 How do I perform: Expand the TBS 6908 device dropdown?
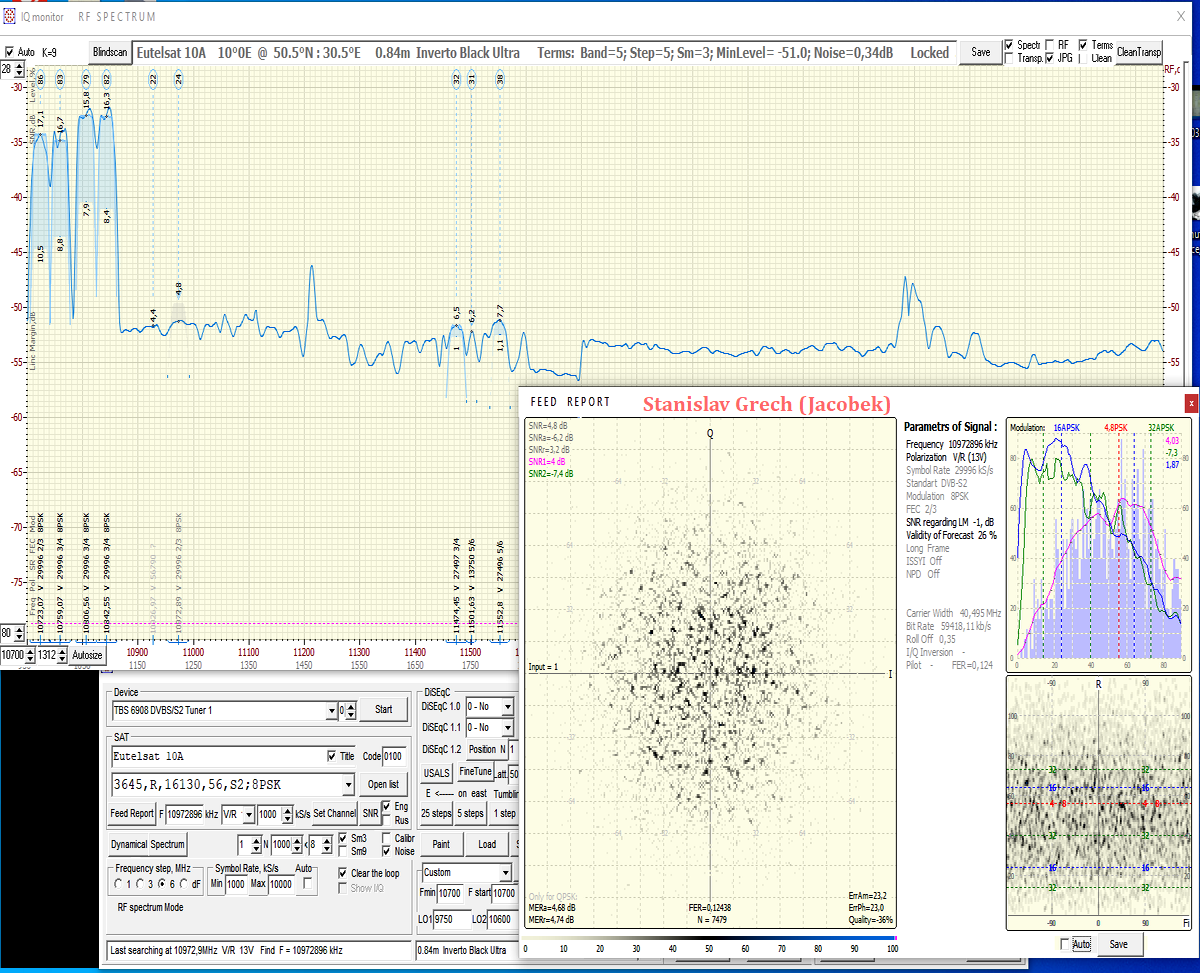(x=331, y=711)
